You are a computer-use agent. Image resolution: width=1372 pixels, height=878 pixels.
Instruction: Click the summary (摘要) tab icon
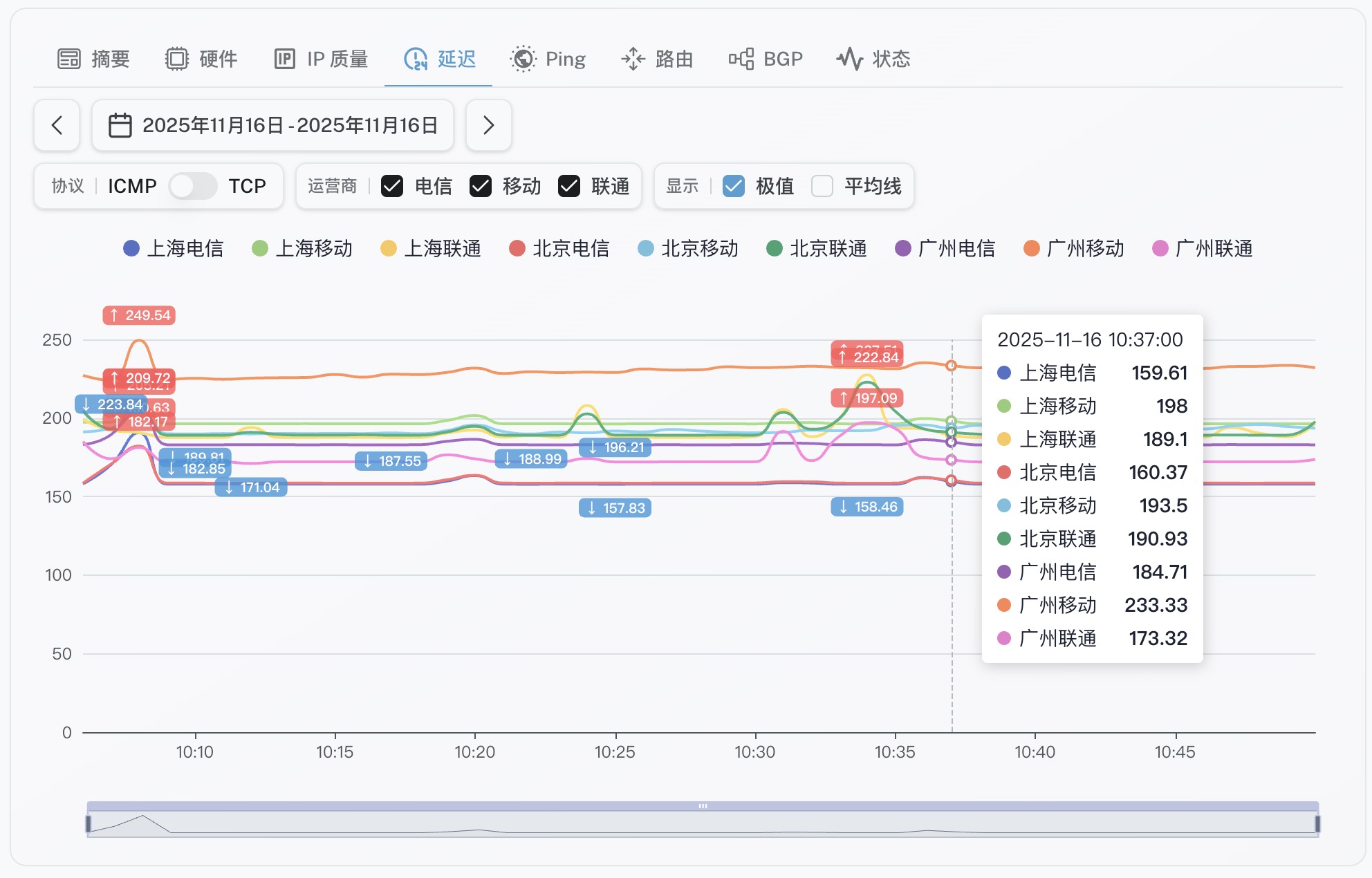coord(69,59)
